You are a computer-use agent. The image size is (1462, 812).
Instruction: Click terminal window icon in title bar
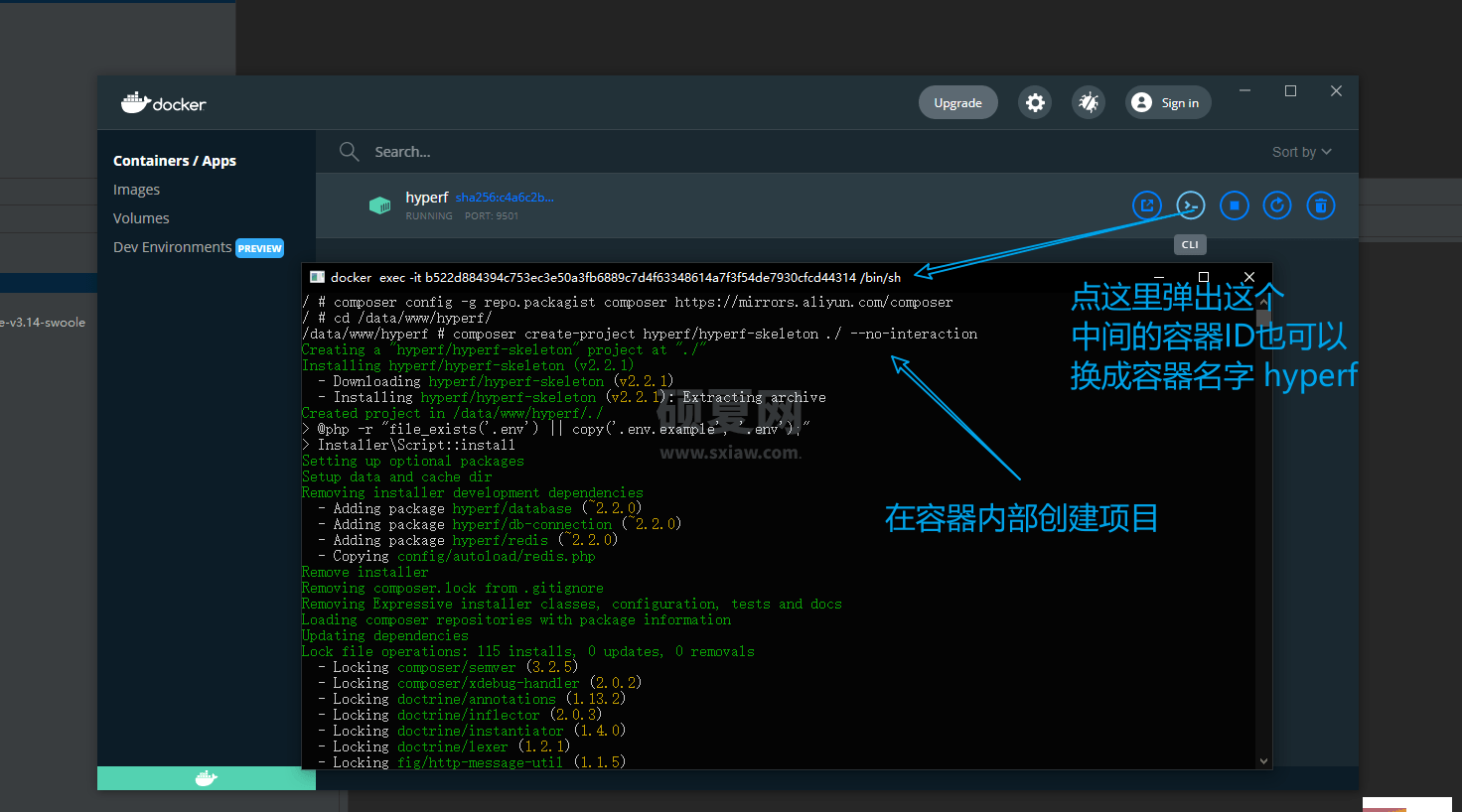(317, 277)
